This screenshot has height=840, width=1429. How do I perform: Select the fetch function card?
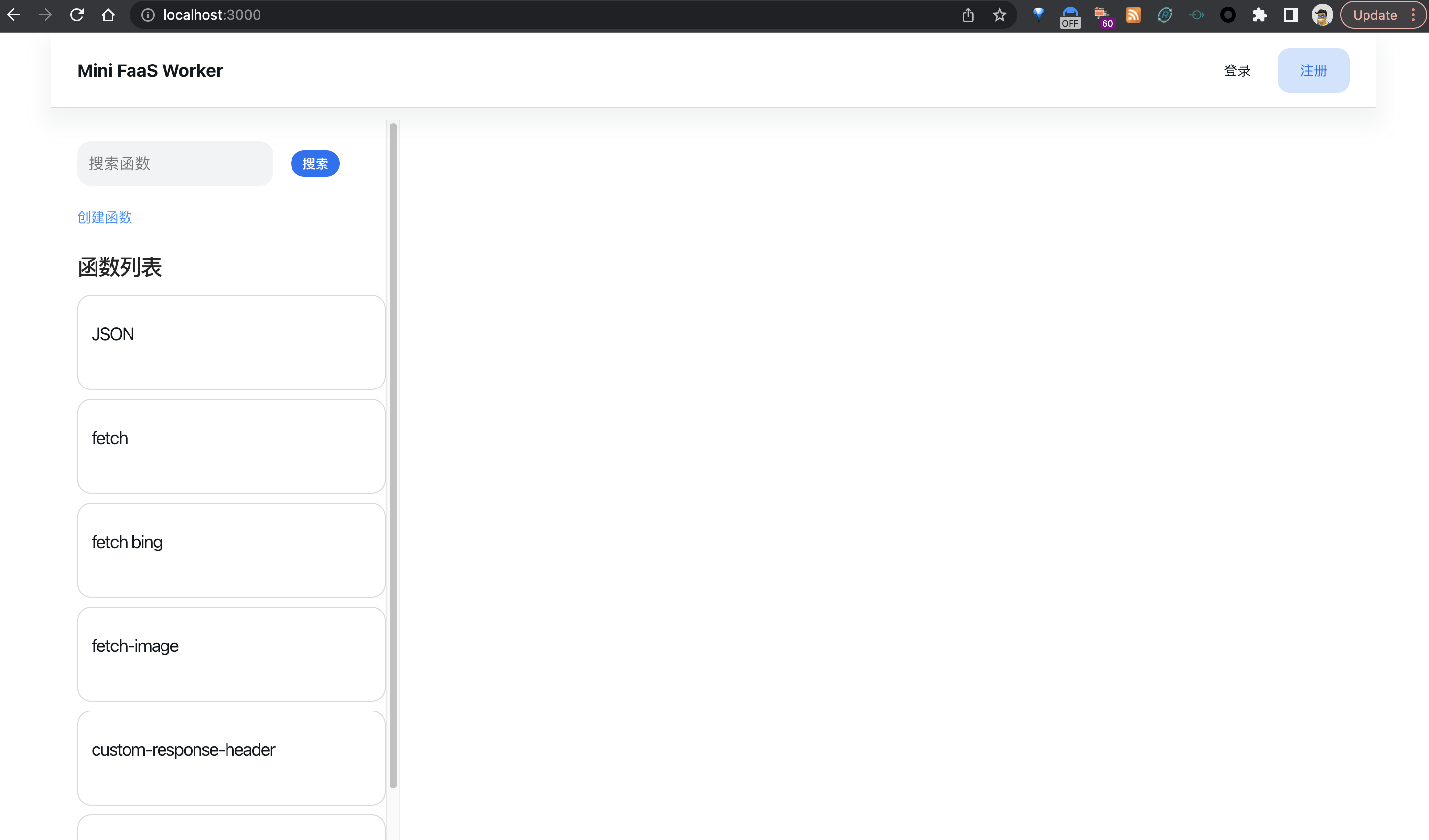pyautogui.click(x=231, y=446)
